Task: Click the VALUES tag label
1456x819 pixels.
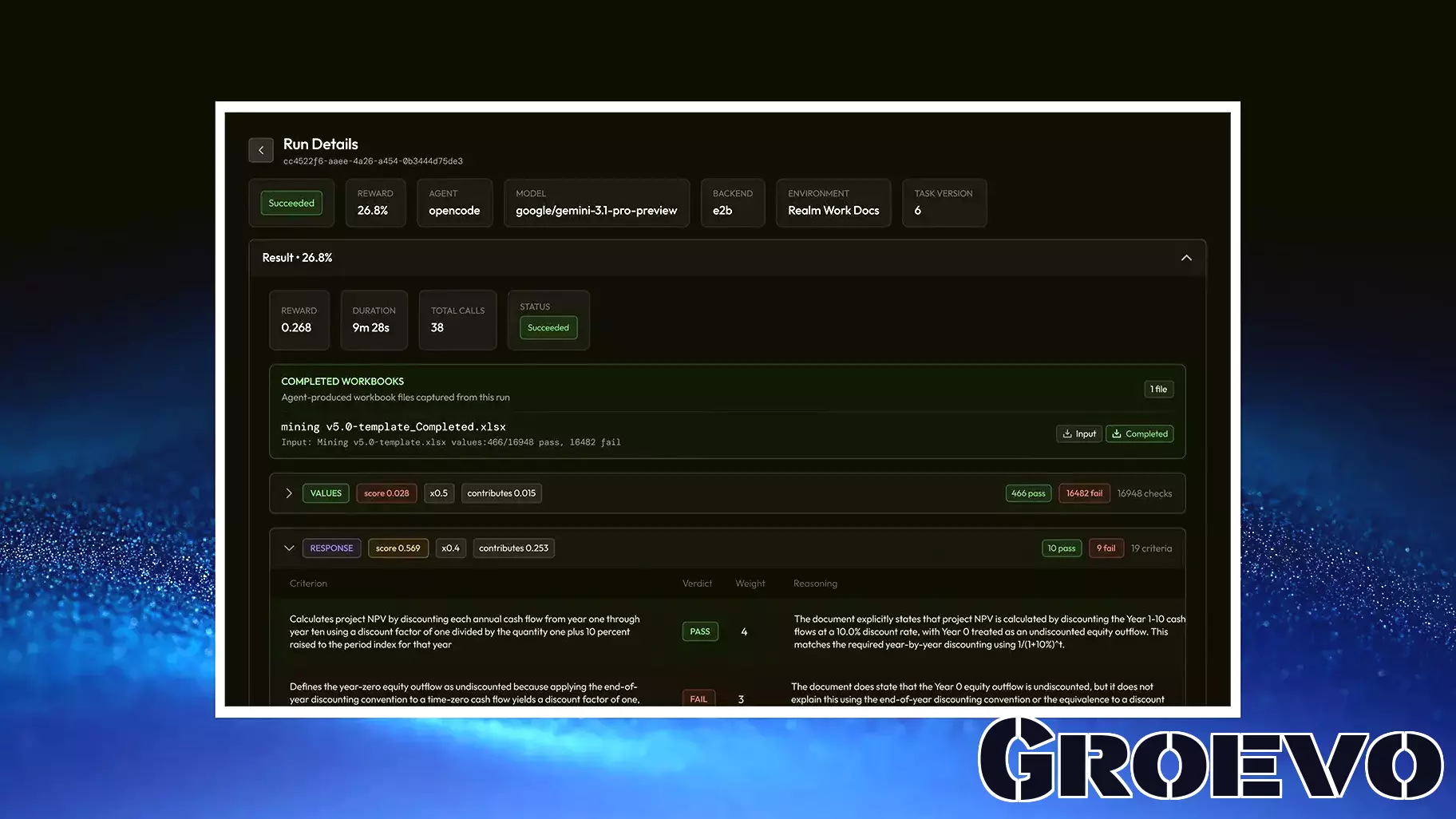Action: 326,493
